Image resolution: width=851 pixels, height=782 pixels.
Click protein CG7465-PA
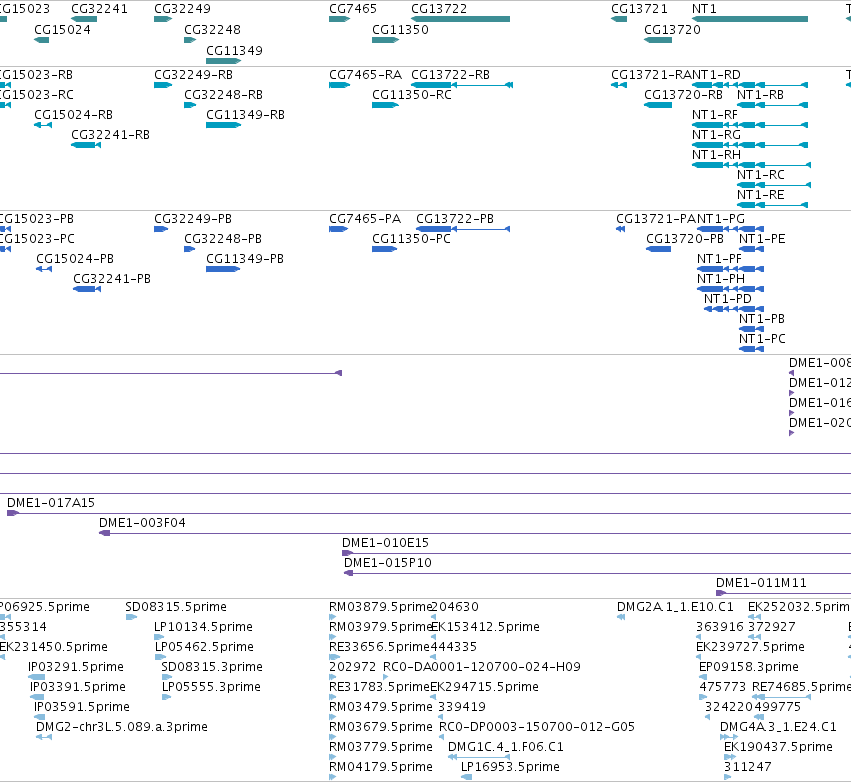point(338,230)
